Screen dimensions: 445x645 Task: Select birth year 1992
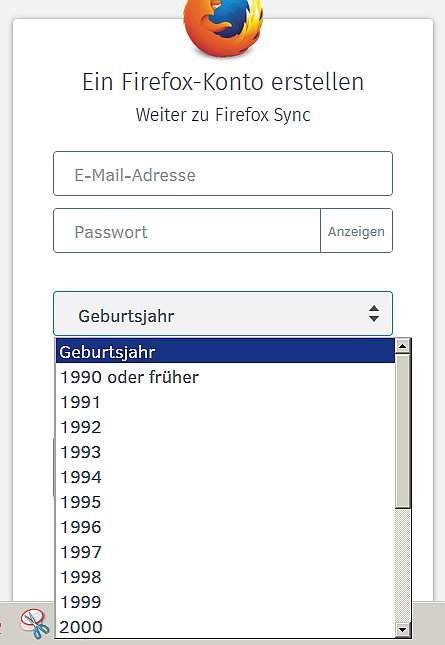click(225, 427)
